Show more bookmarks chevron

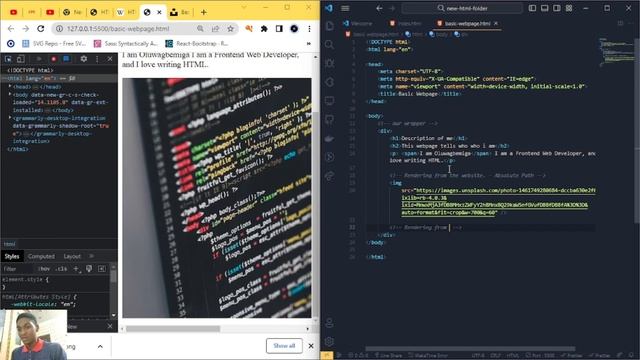(309, 43)
